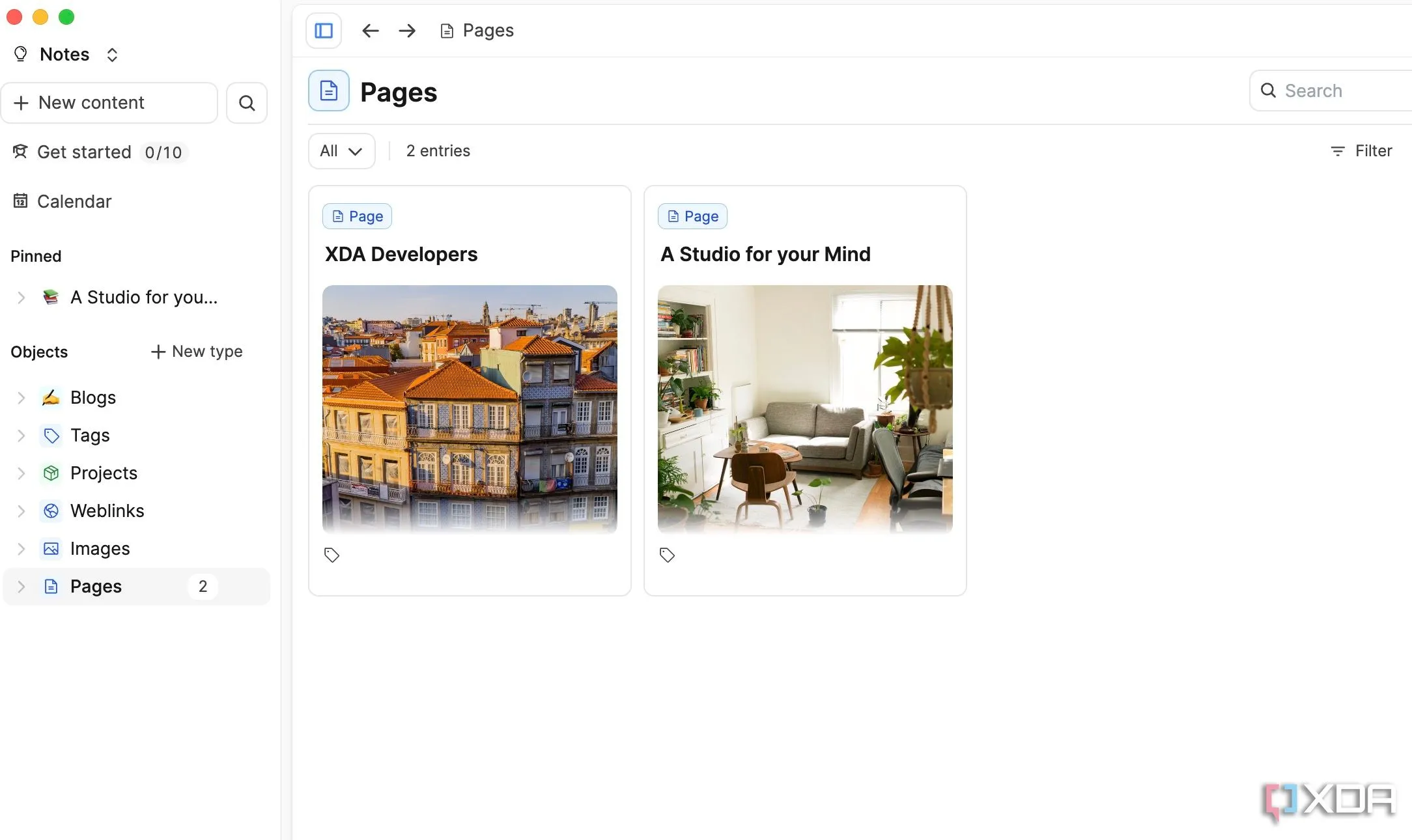The image size is (1412, 840).
Task: Click the Projects cube icon
Action: (51, 473)
